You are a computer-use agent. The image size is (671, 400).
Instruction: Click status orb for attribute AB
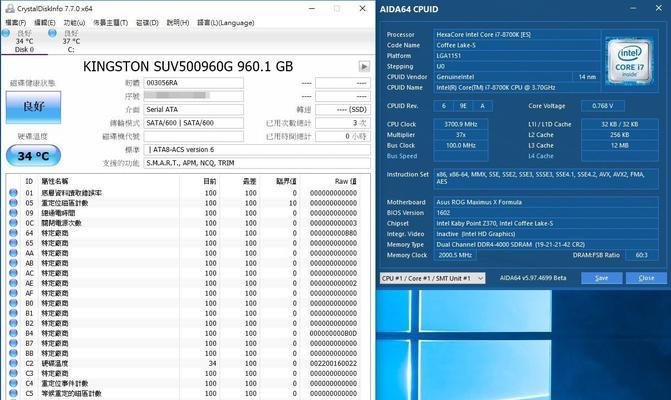pos(13,263)
